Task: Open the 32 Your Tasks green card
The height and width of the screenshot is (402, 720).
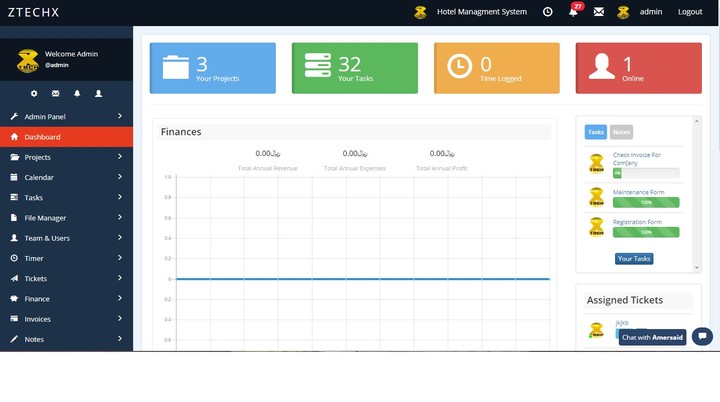Action: click(354, 68)
